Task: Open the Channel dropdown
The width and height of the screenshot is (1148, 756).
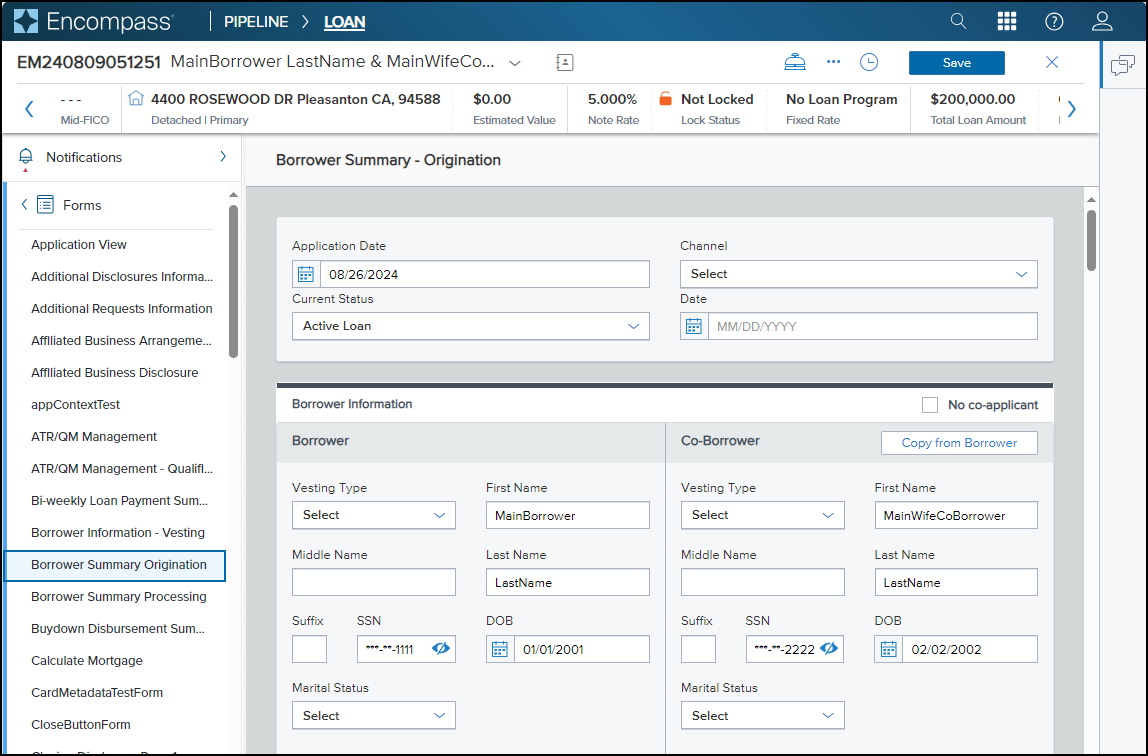Action: (859, 274)
